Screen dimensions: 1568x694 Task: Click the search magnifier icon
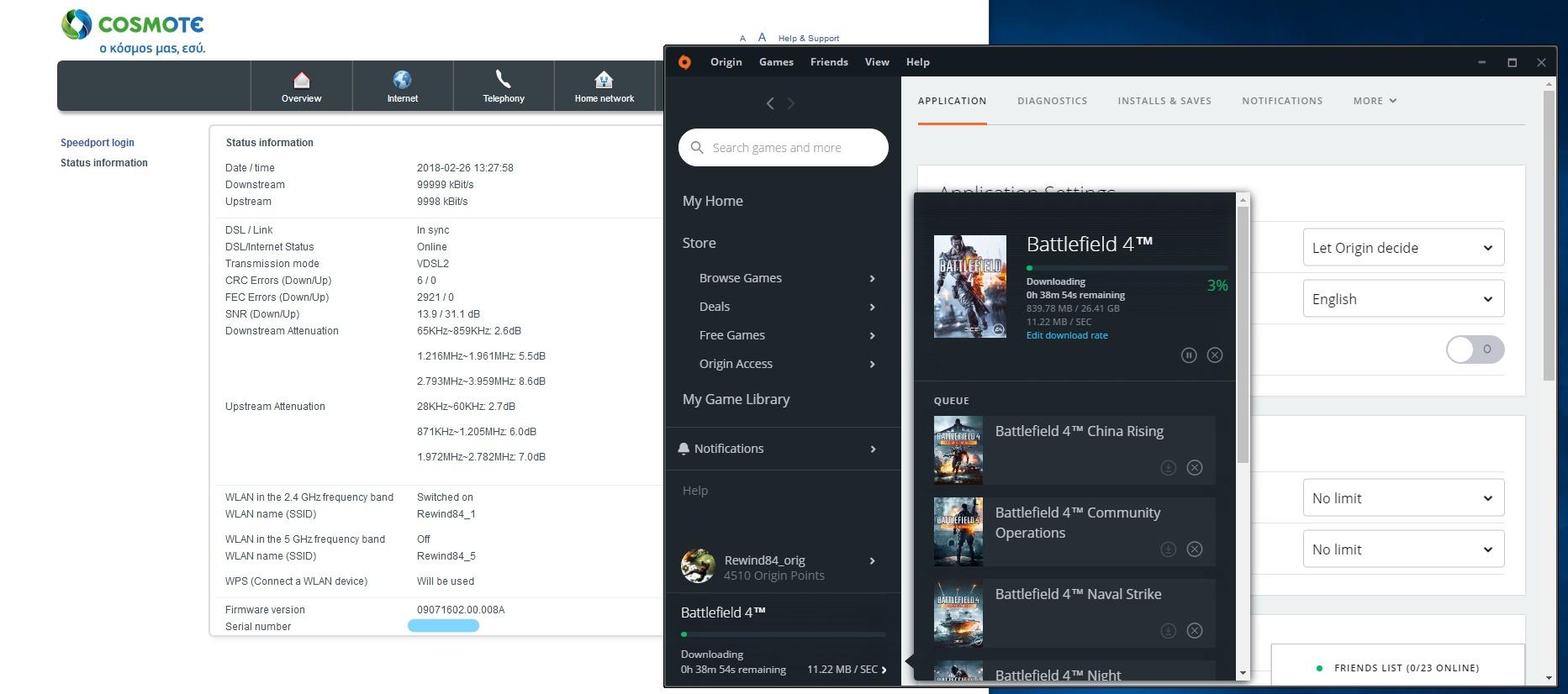697,148
